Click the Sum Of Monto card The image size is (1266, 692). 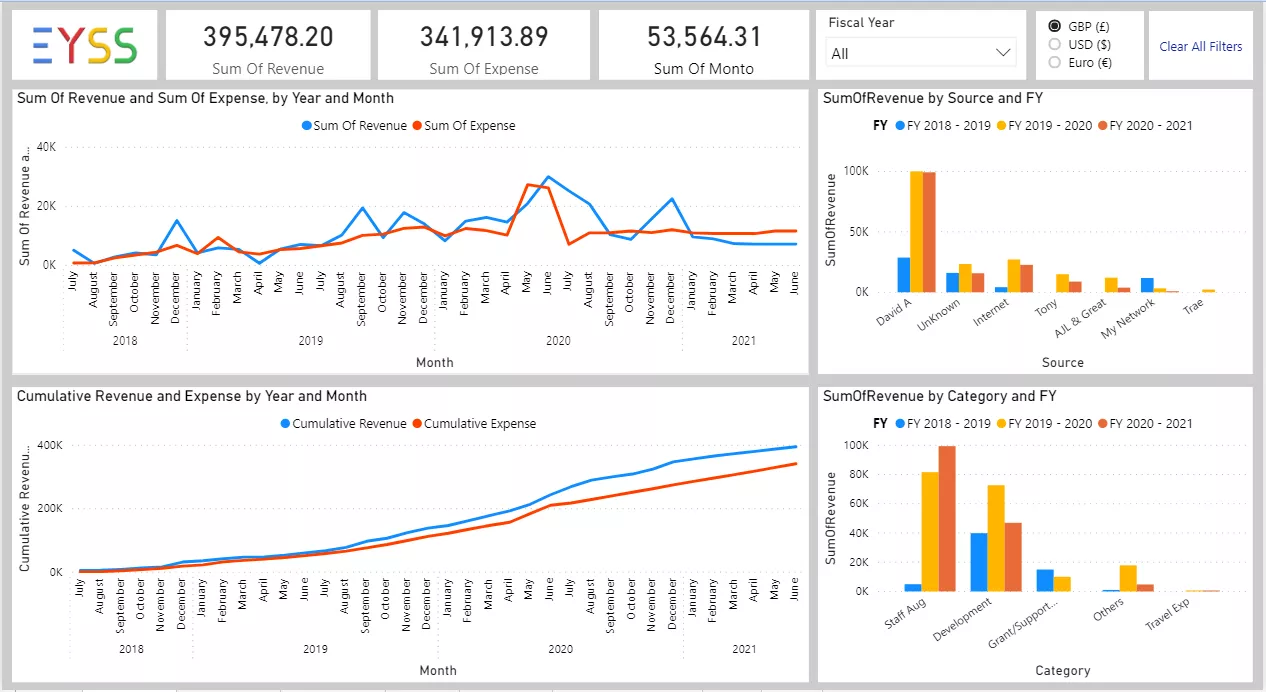coord(703,45)
